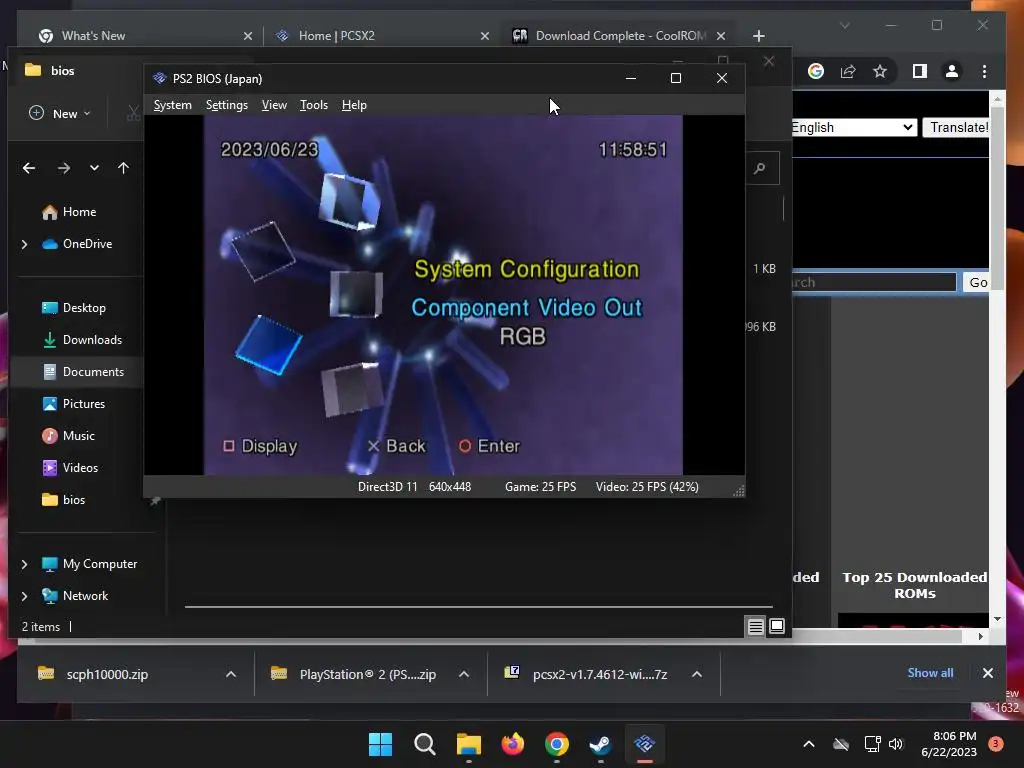Open the bios folder in sidebar
This screenshot has height=768, width=1024.
click(x=73, y=500)
